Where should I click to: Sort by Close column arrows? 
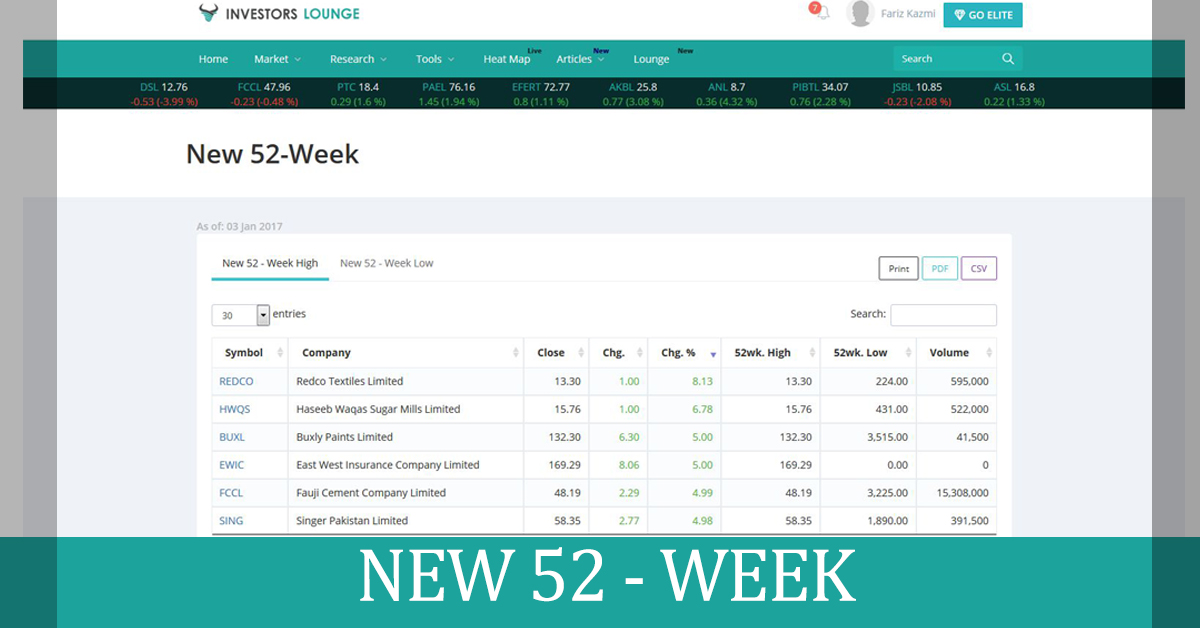tap(581, 353)
